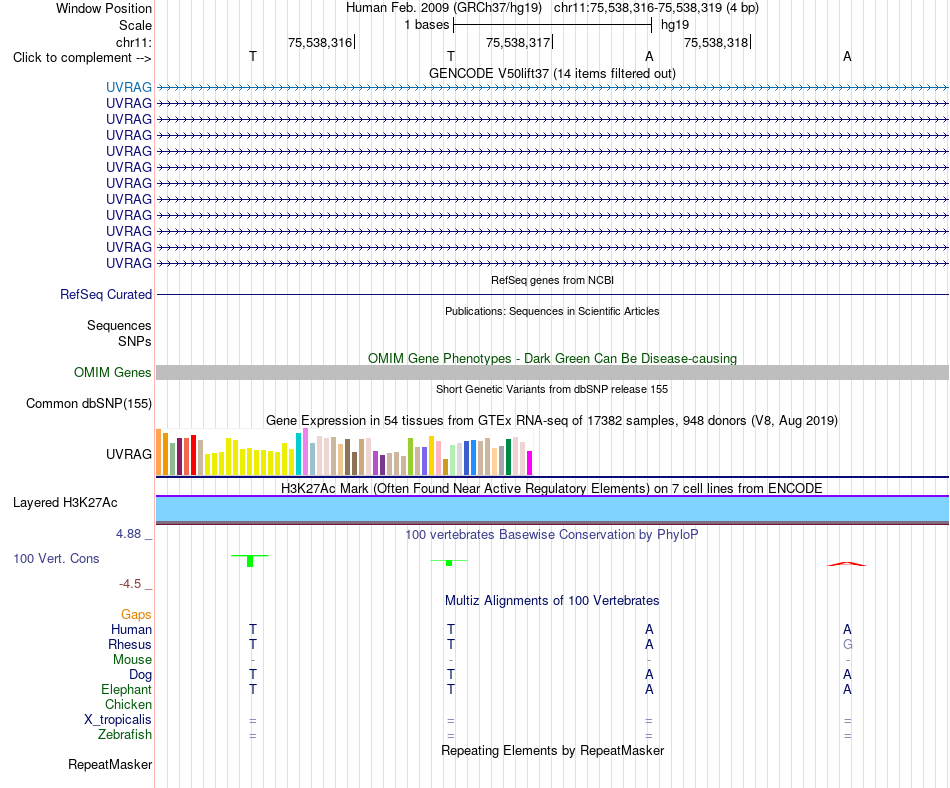
Task: Open 'OMIM Gene Phenotypes' track title
Action: (x=552, y=359)
